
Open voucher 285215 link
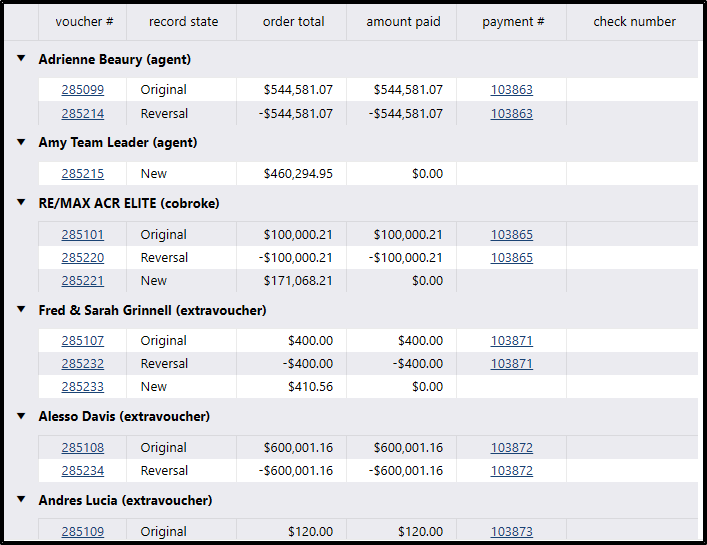(x=82, y=174)
